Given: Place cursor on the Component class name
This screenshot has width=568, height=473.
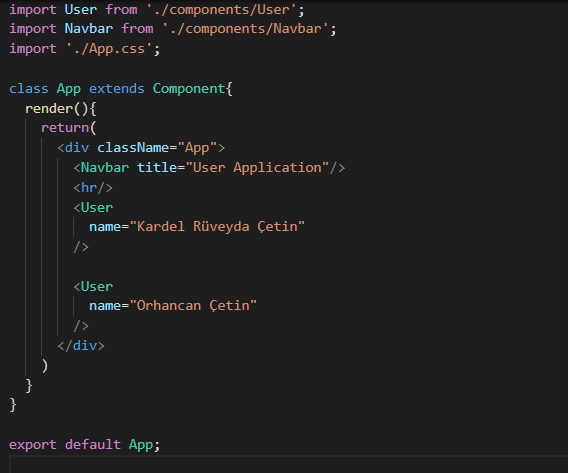Looking at the screenshot, I should coord(189,89).
